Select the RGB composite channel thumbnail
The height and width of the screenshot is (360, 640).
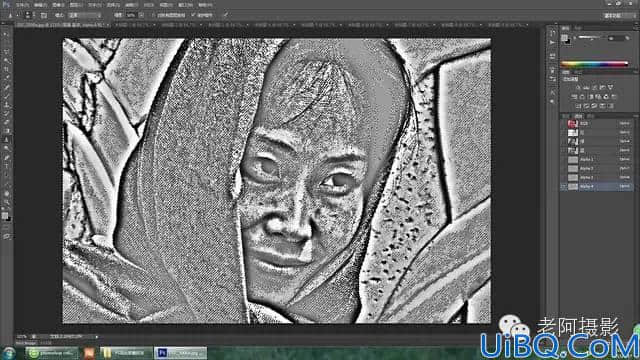(x=573, y=123)
